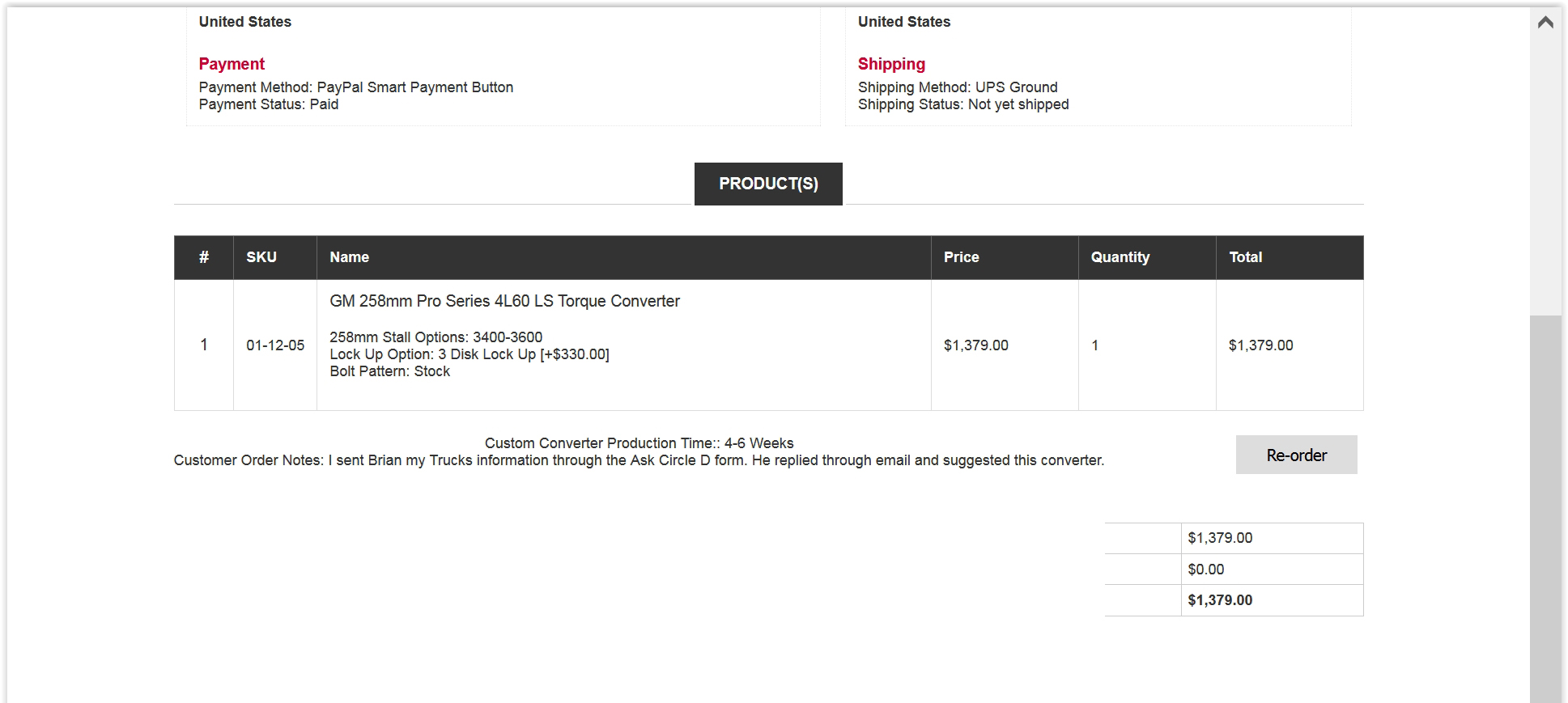Click the vertical scrollbar thumb
1568x703 pixels.
[1545, 509]
